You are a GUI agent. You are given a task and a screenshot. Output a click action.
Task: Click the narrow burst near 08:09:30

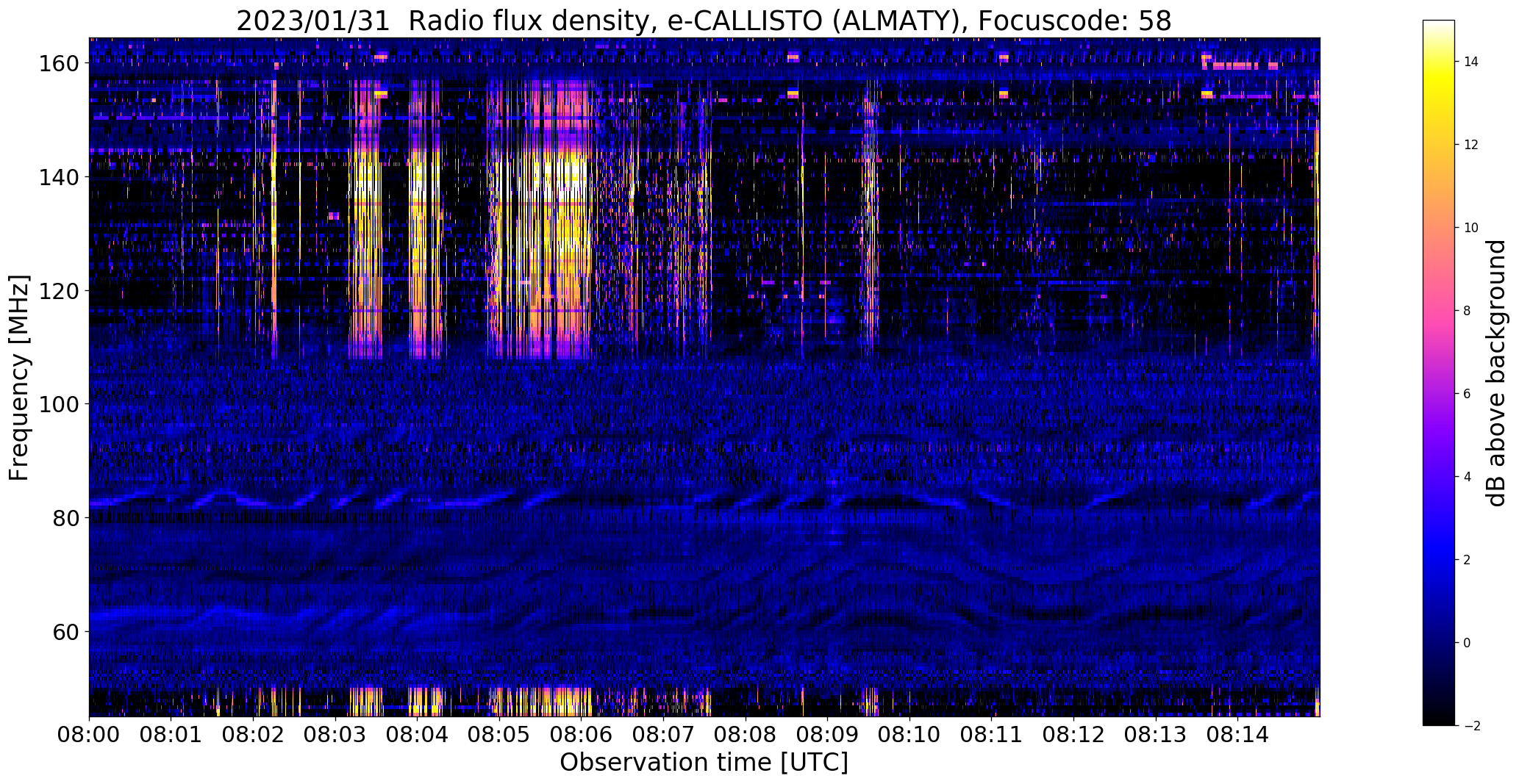click(x=871, y=220)
